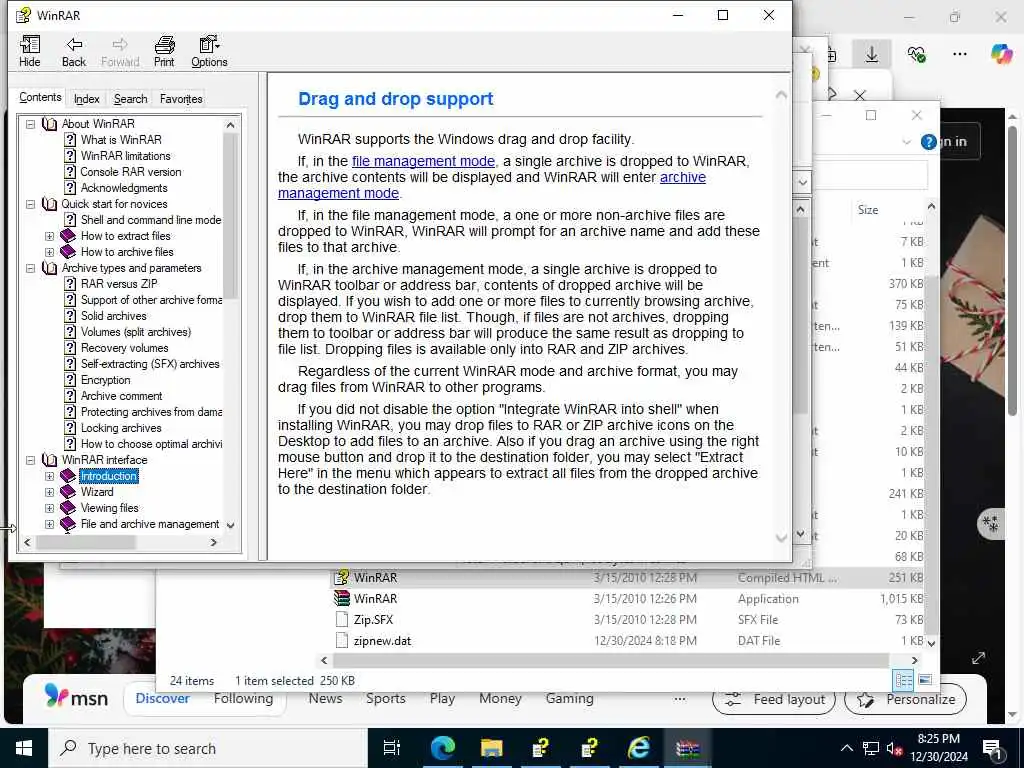Image resolution: width=1024 pixels, height=768 pixels.
Task: Click the Size column header in Explorer
Action: click(x=868, y=210)
